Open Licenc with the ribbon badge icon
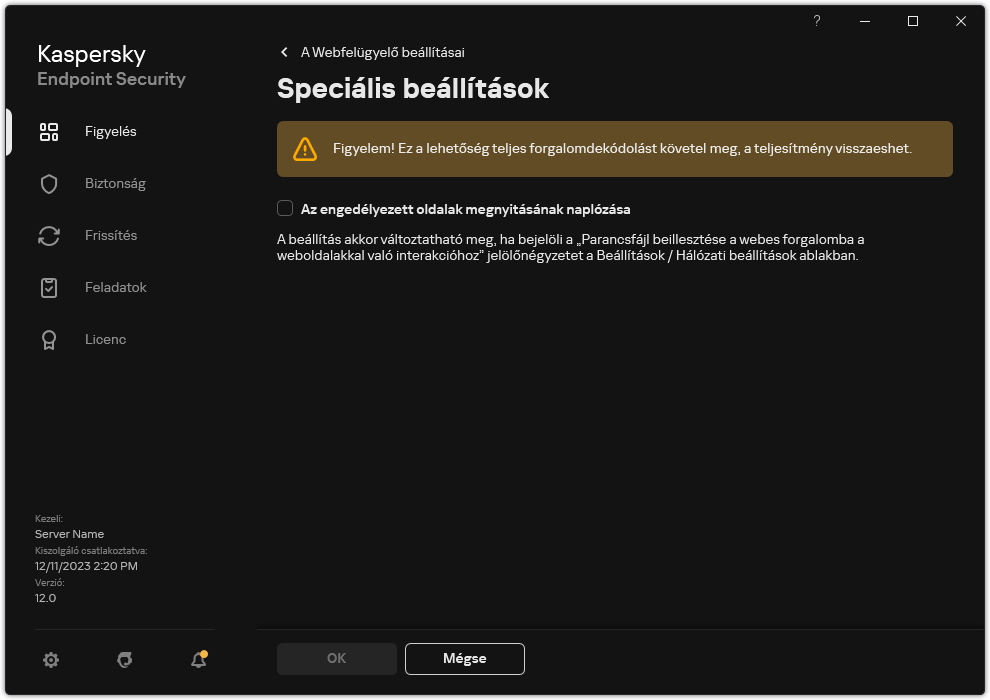This screenshot has width=990, height=700. pyautogui.click(x=48, y=339)
